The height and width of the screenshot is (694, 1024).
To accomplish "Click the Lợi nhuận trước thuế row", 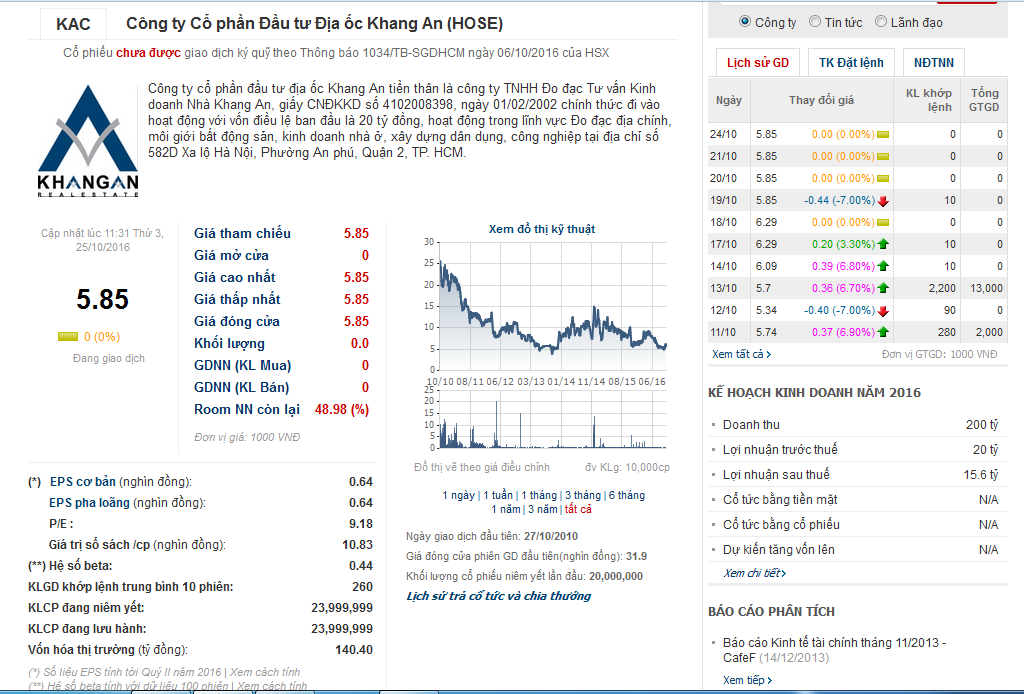I will [856, 449].
